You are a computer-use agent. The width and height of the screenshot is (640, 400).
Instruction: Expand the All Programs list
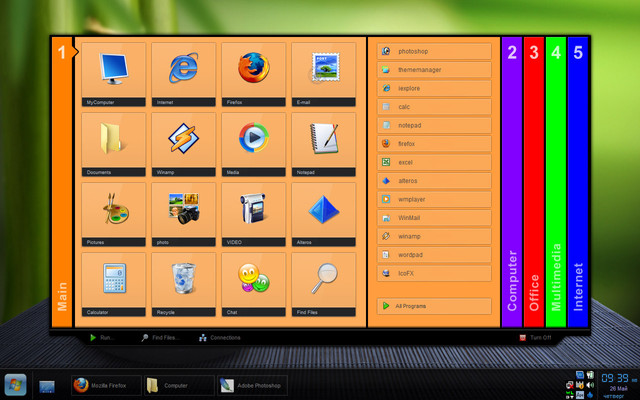coord(434,306)
